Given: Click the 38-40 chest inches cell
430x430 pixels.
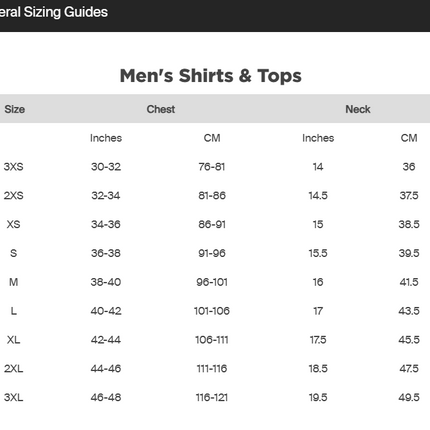Looking at the screenshot, I should click(x=106, y=282).
